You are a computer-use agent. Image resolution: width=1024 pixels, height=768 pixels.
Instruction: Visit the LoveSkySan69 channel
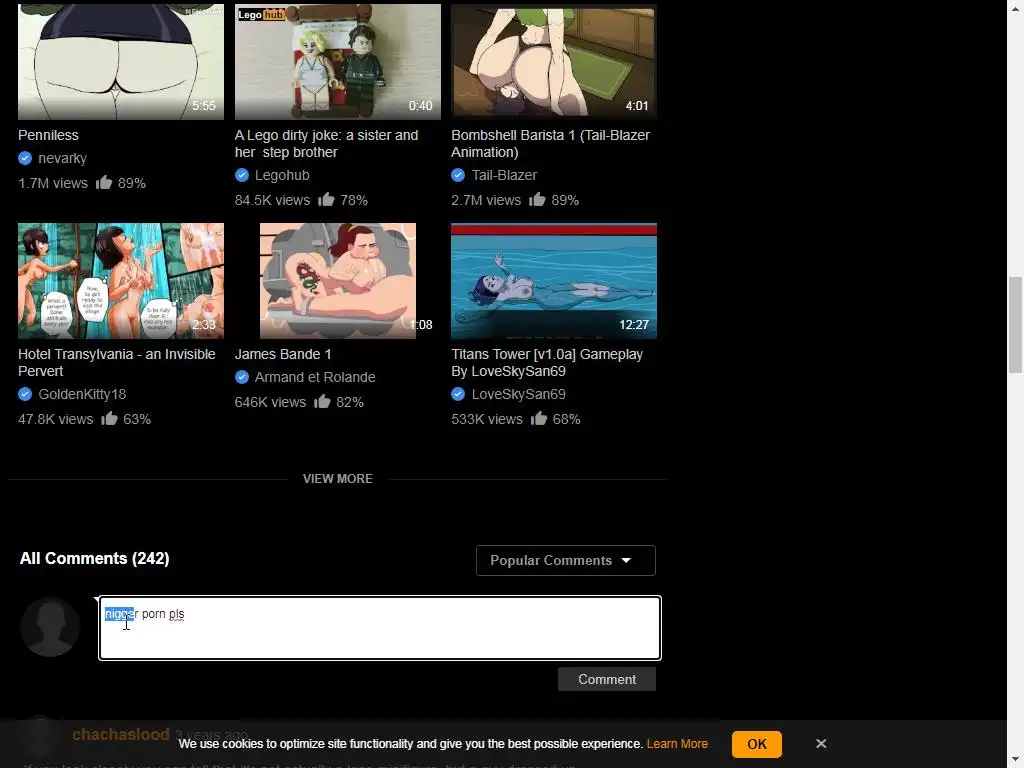pos(519,394)
